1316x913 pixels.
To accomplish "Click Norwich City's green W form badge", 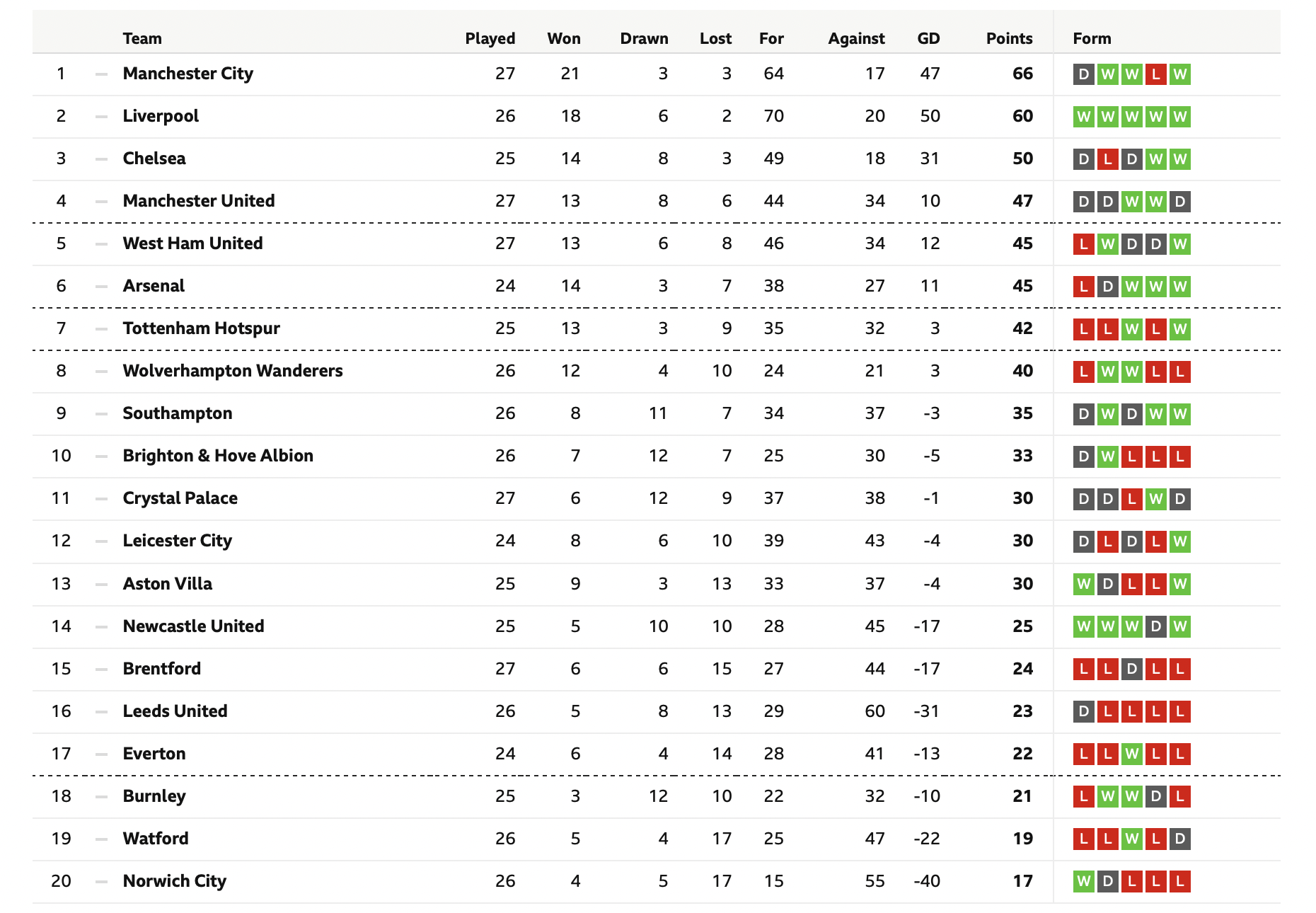I will [1084, 881].
